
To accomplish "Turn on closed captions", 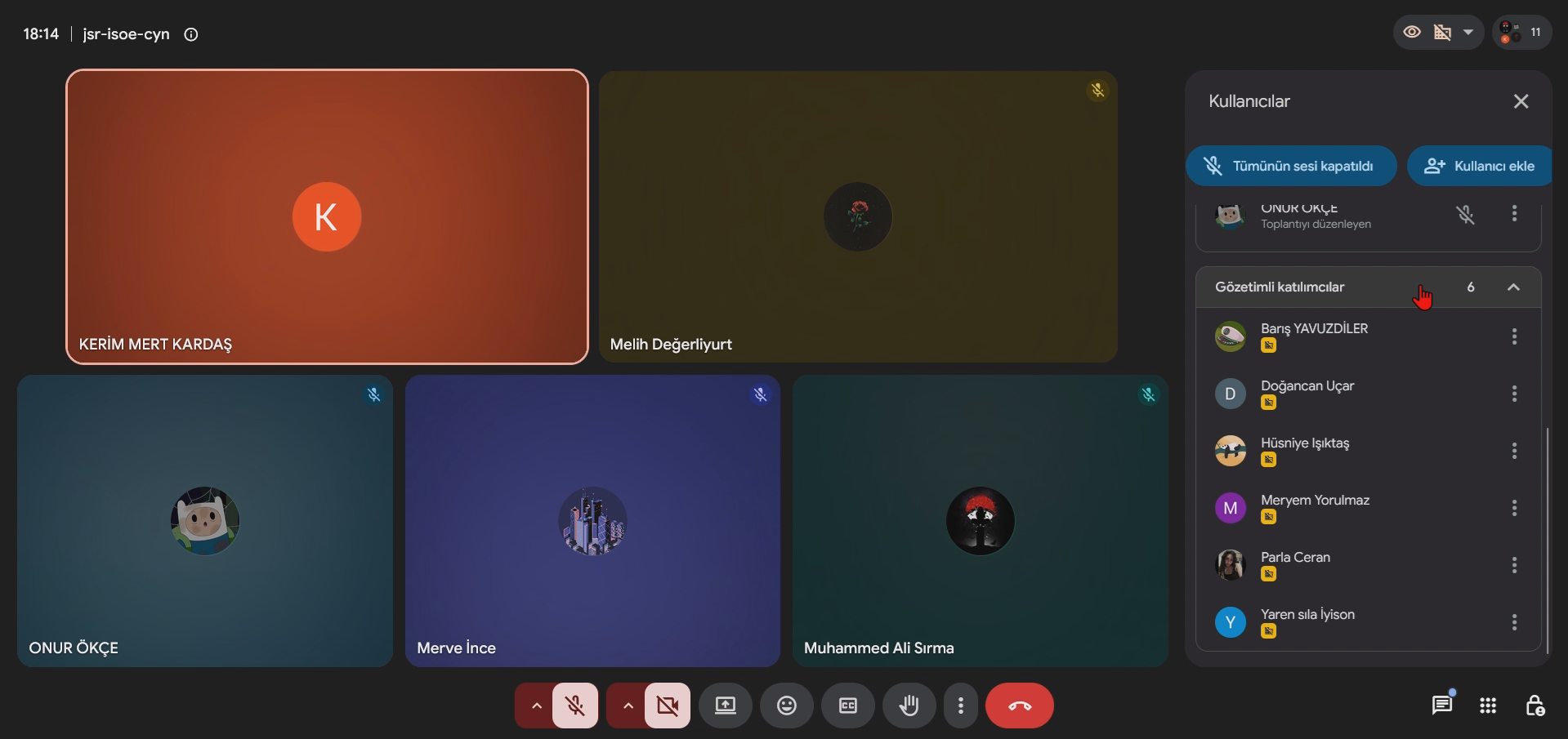I will pos(847,706).
